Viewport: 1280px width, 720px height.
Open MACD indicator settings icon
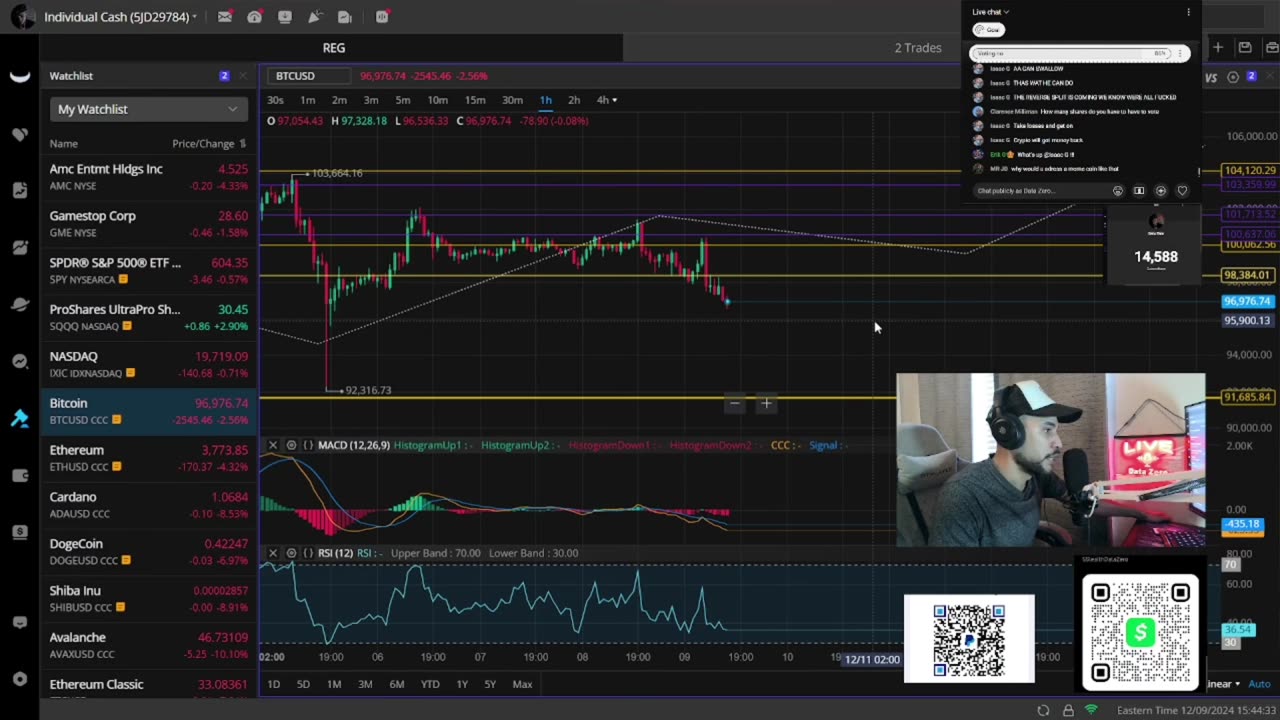point(291,445)
